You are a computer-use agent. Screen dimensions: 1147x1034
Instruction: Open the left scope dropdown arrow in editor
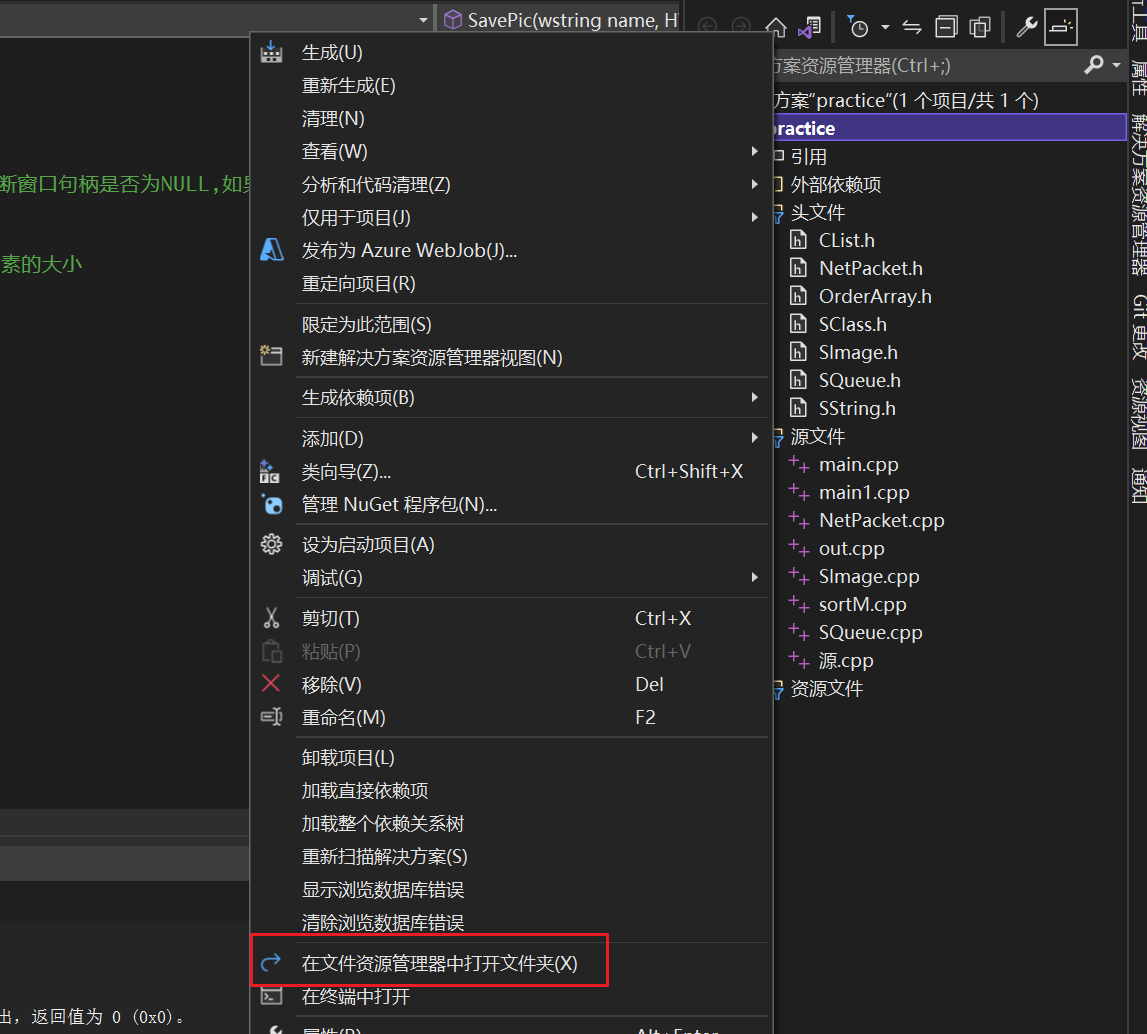tap(423, 20)
